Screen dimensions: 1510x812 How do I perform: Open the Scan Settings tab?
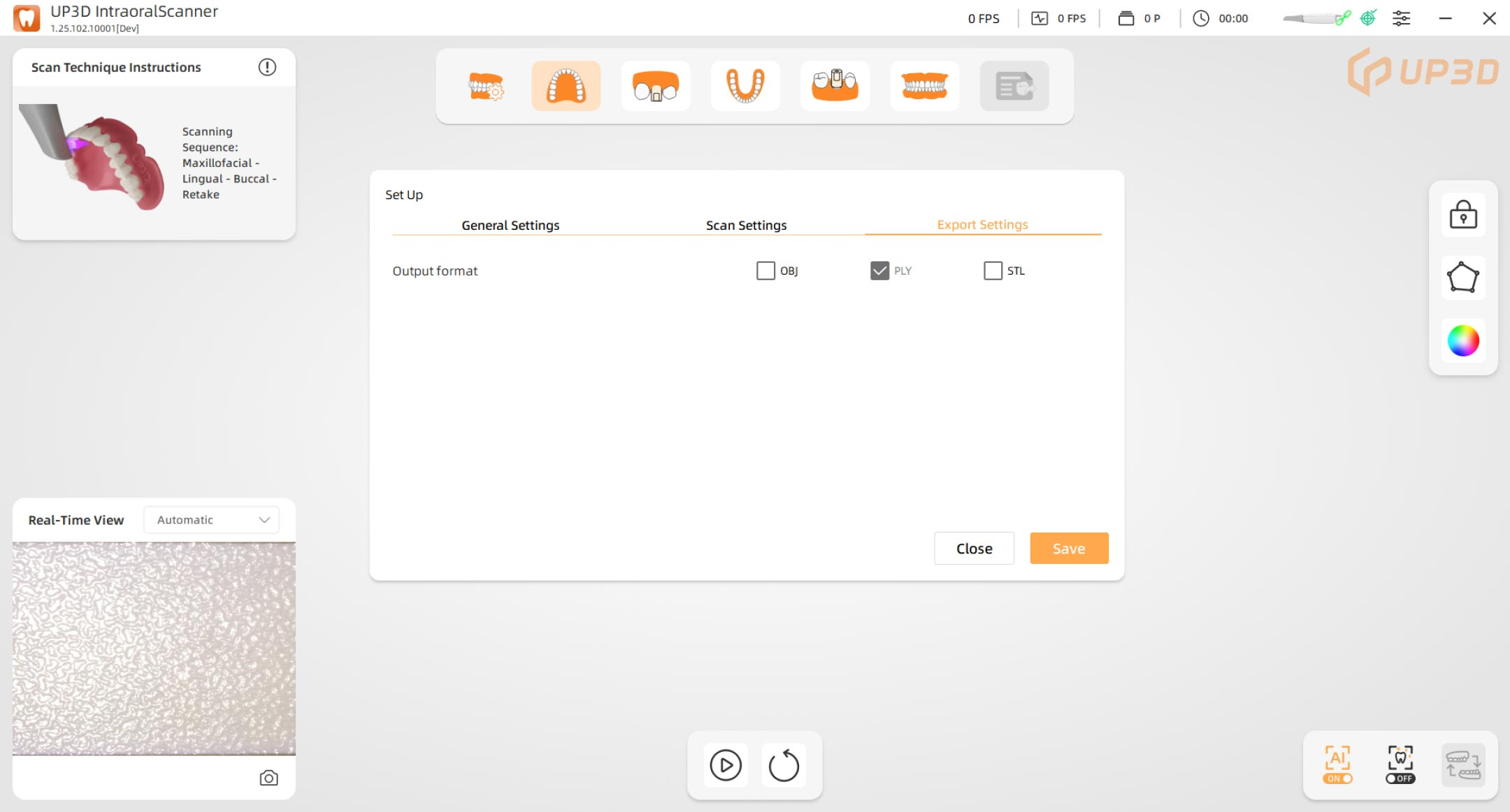(746, 225)
